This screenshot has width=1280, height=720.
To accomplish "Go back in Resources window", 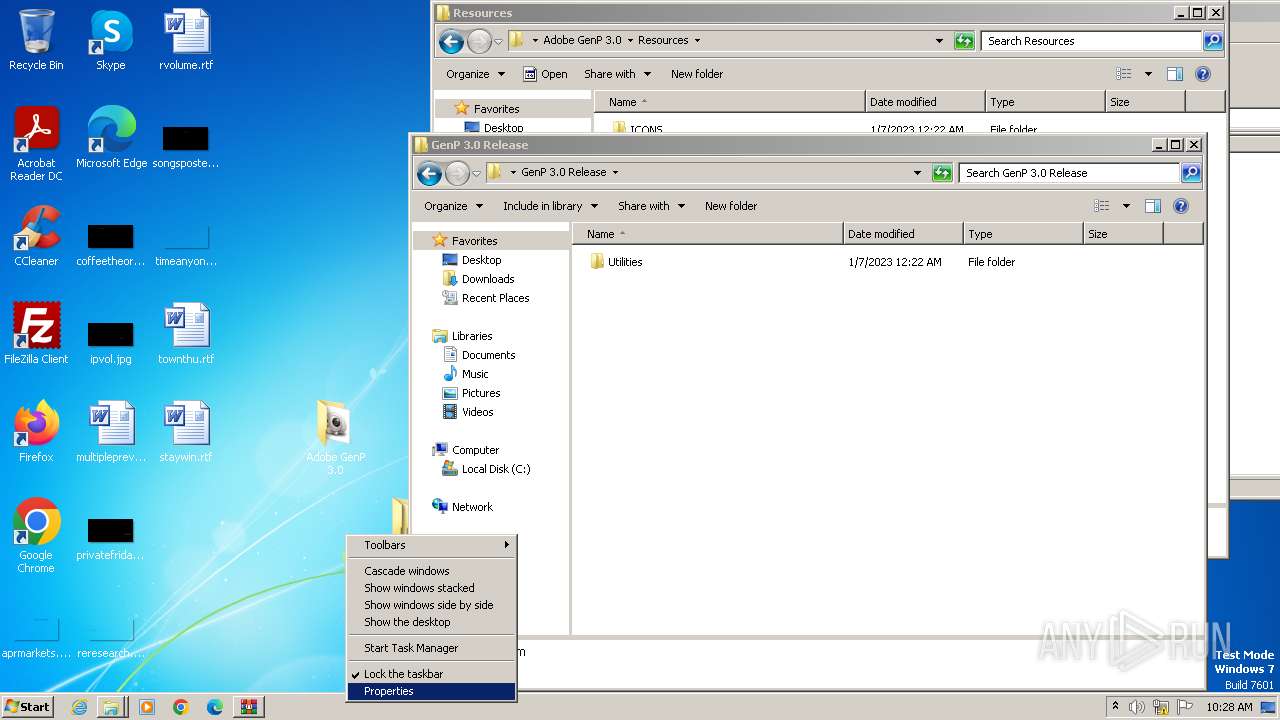I will tap(451, 41).
